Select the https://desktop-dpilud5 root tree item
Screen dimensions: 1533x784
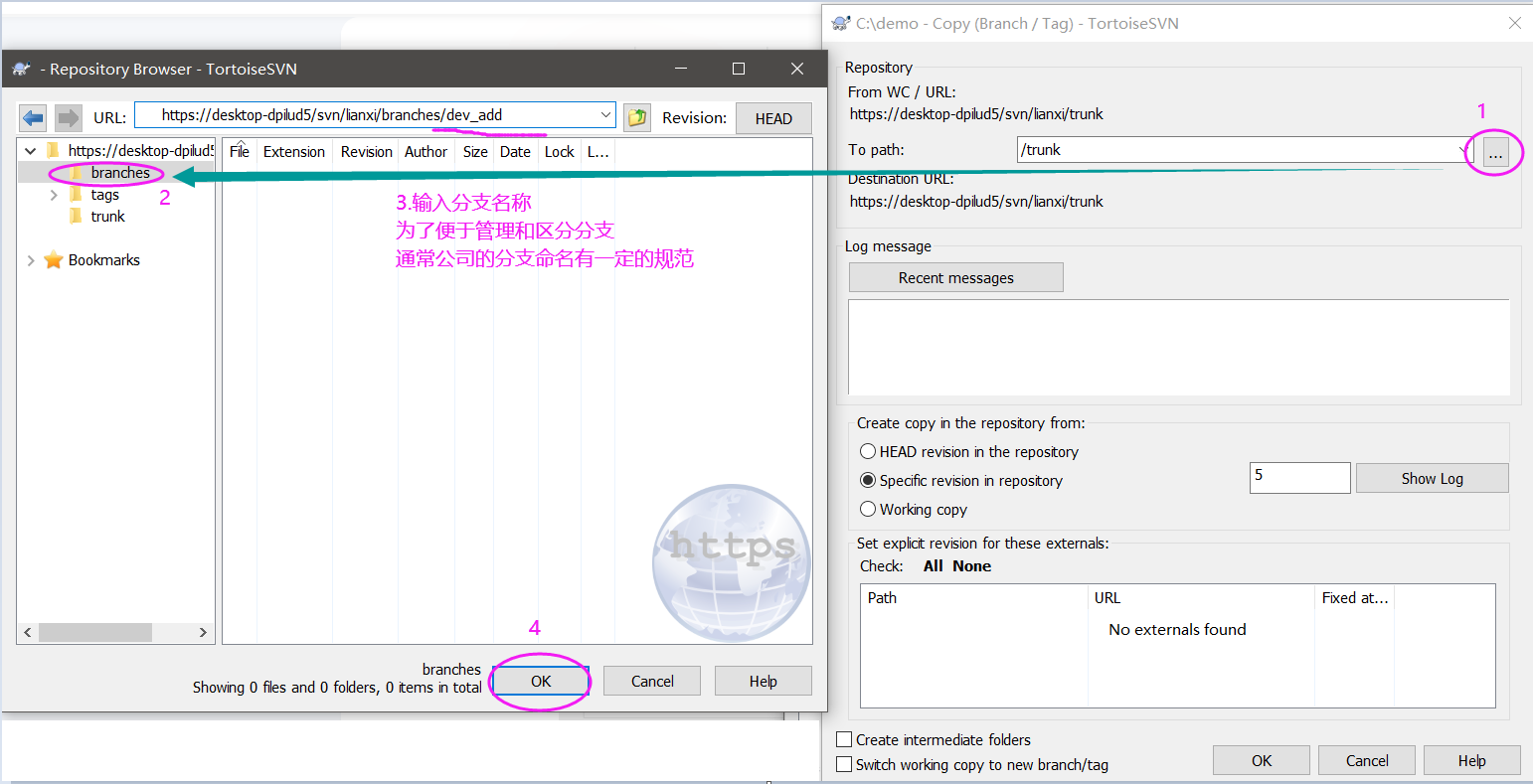(140, 151)
